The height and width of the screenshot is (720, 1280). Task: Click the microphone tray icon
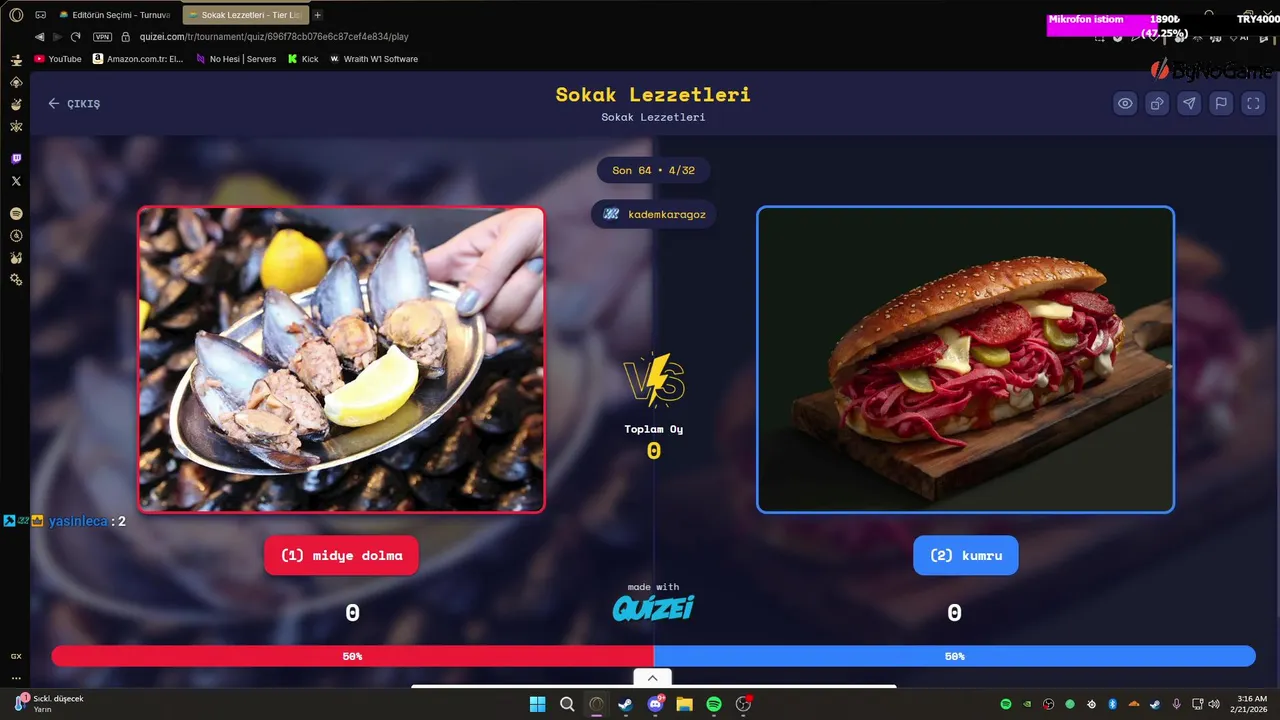[1176, 704]
